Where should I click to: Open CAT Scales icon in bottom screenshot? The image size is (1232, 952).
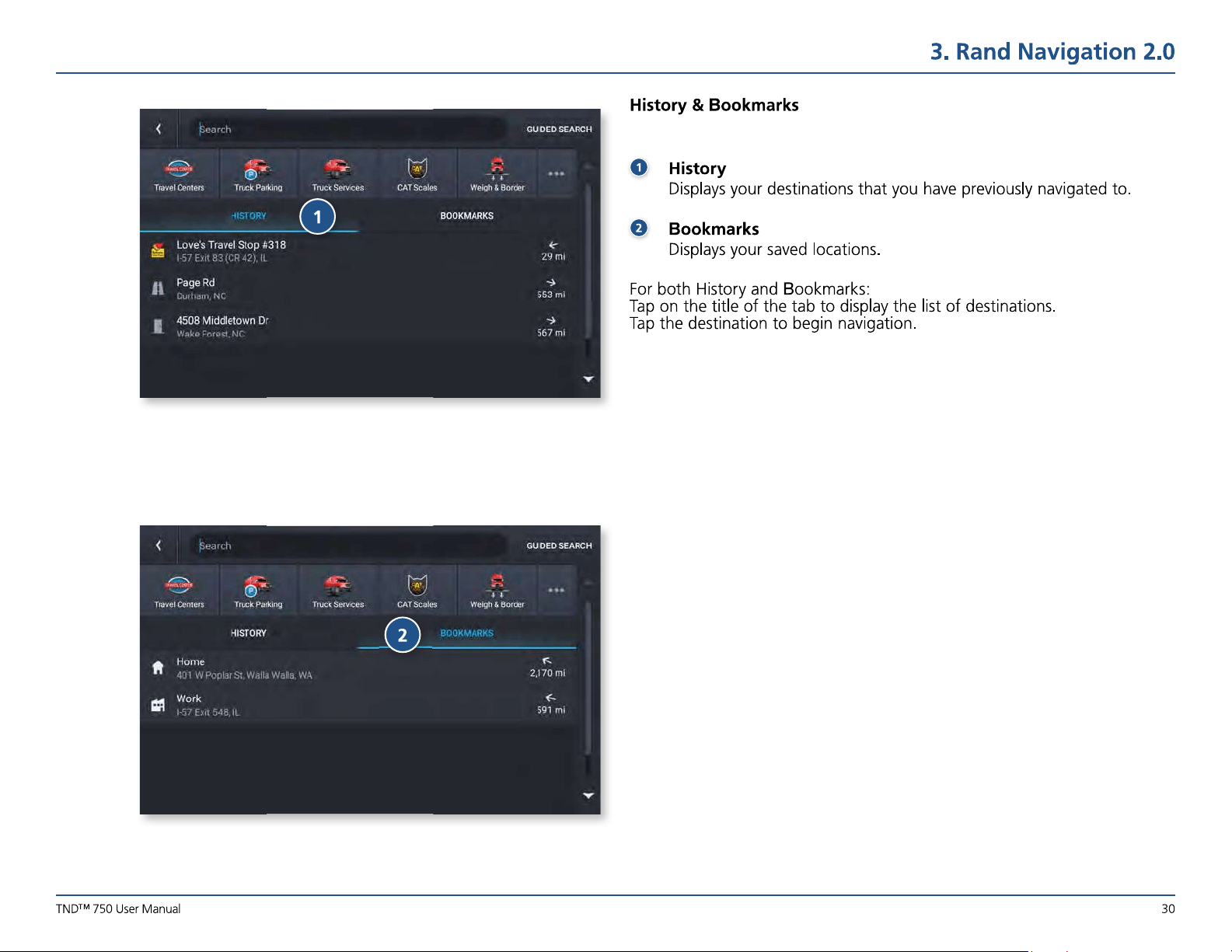click(417, 591)
